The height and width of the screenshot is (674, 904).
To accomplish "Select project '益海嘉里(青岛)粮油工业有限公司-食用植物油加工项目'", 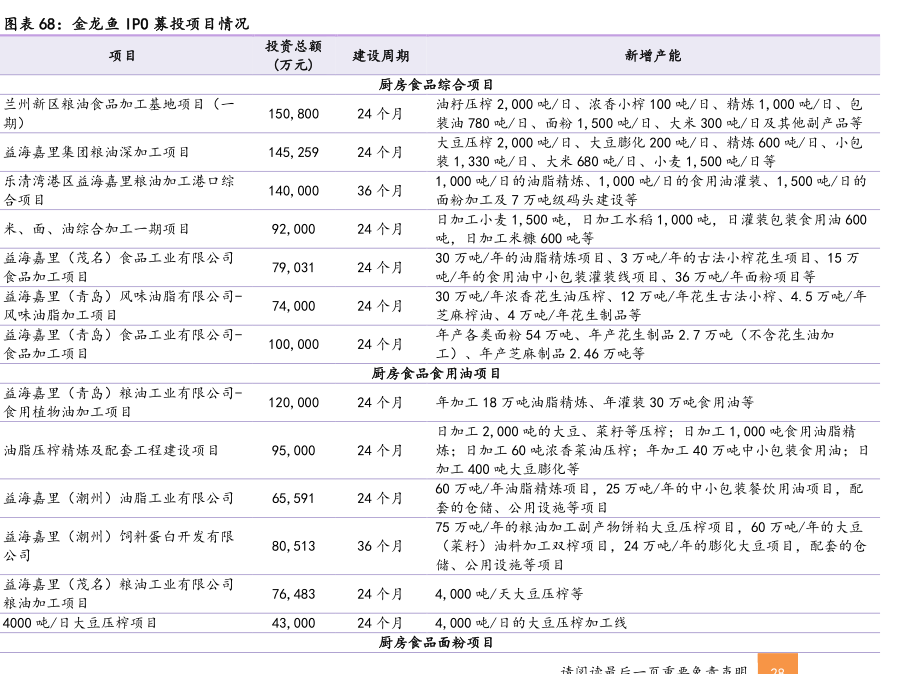I will coord(123,402).
